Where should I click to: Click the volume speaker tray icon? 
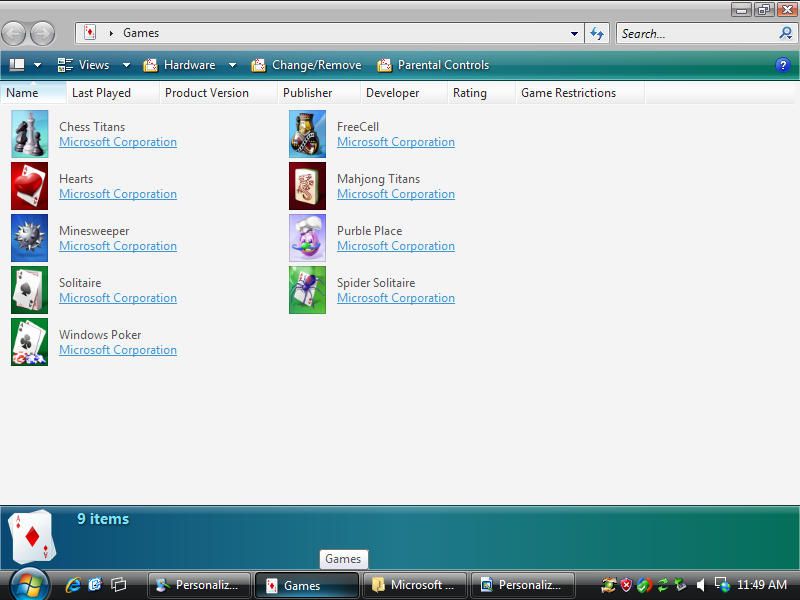coord(701,585)
